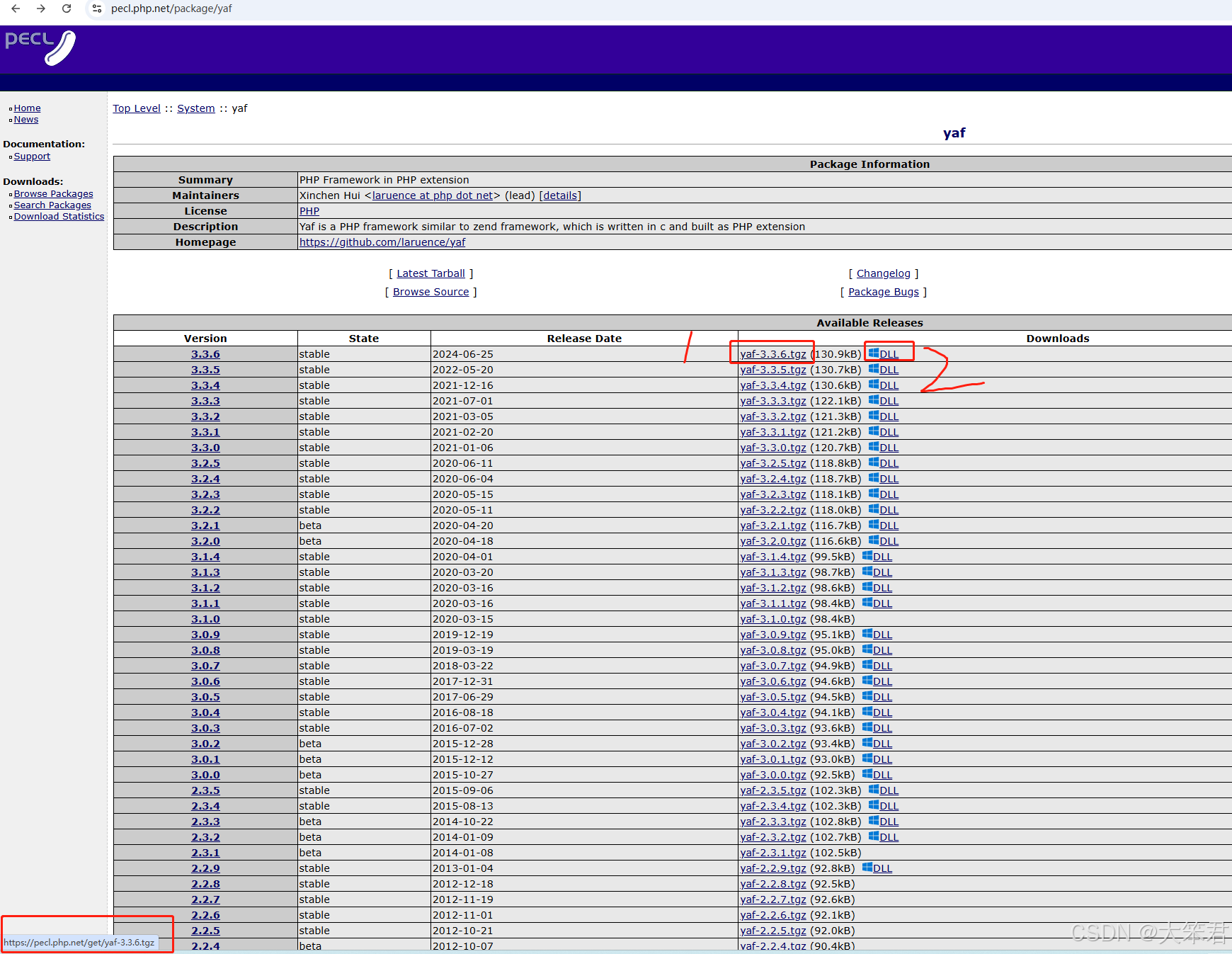1232x954 pixels.
Task: Click DLL text link for yaf-2.3.3
Action: (889, 822)
